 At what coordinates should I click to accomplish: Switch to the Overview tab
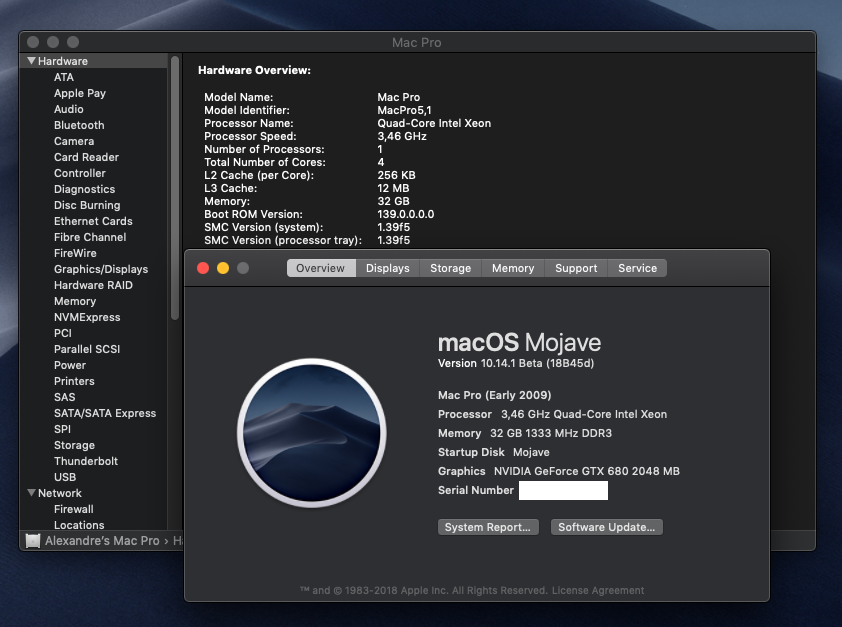[321, 268]
